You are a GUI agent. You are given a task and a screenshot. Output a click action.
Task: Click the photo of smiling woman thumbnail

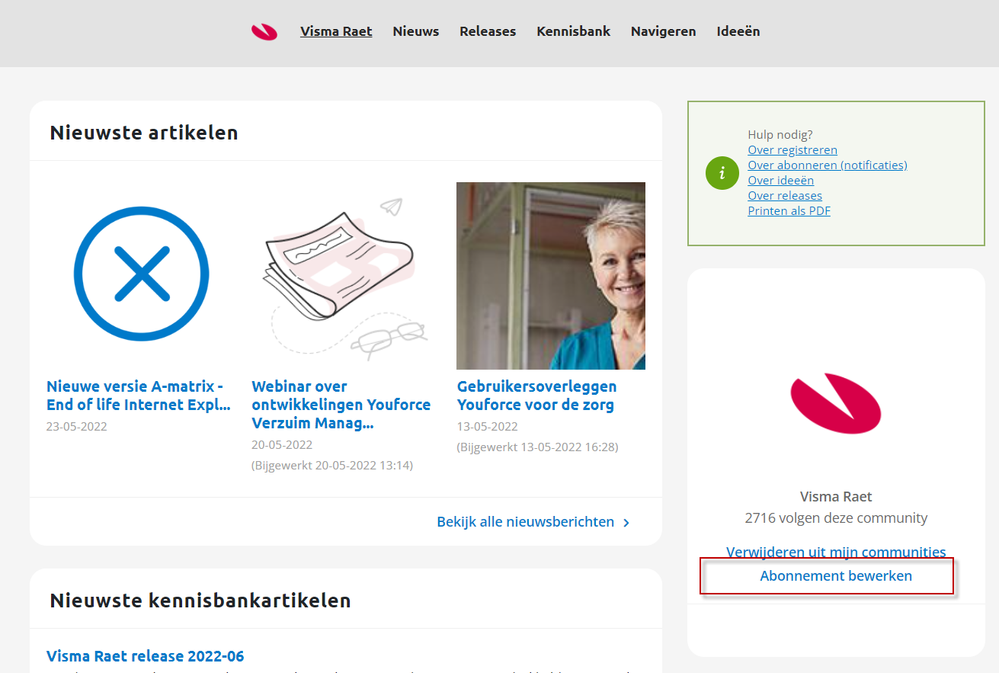[550, 276]
